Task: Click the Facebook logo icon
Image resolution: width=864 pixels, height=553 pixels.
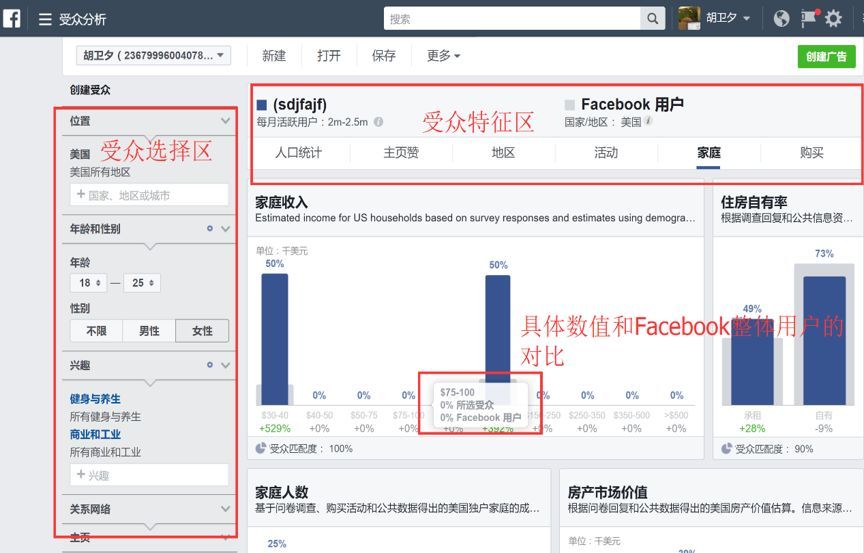Action: tap(12, 18)
